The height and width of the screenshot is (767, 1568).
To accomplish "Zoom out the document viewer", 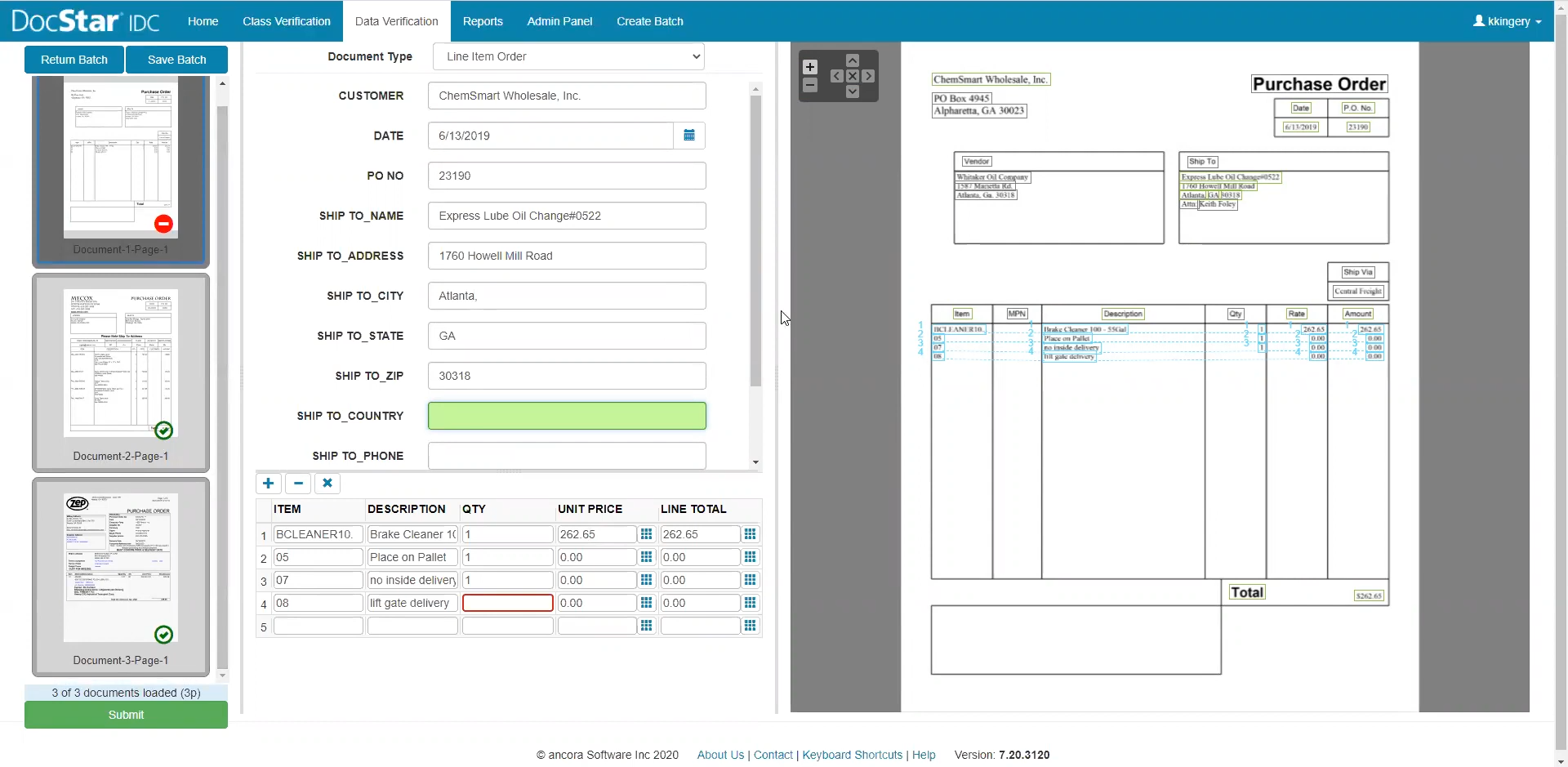I will tap(809, 85).
